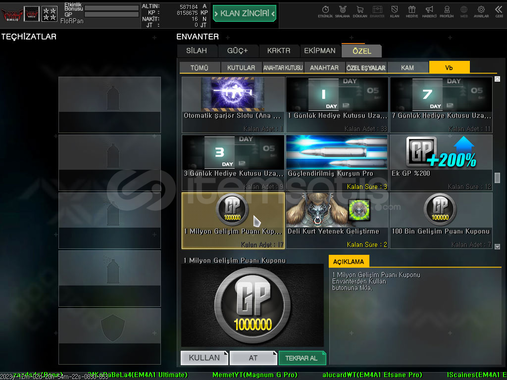Switch to the EKİPMAN inventory tab
The width and height of the screenshot is (507, 380).
pyautogui.click(x=320, y=51)
